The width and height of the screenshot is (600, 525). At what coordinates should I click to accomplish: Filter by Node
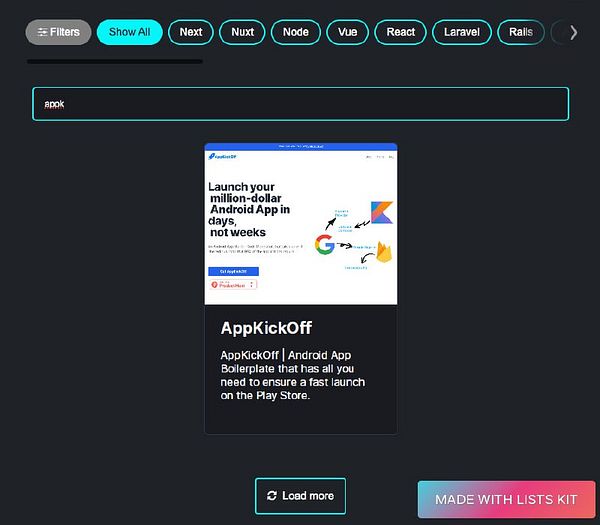pos(296,32)
